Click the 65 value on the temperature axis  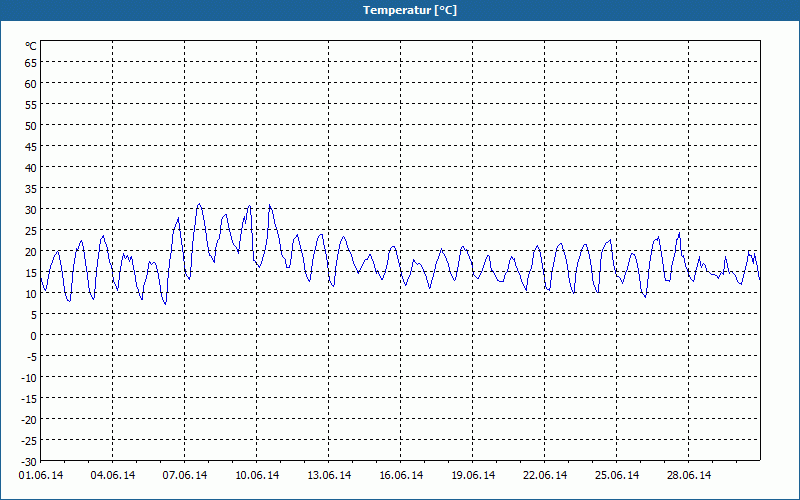31,63
